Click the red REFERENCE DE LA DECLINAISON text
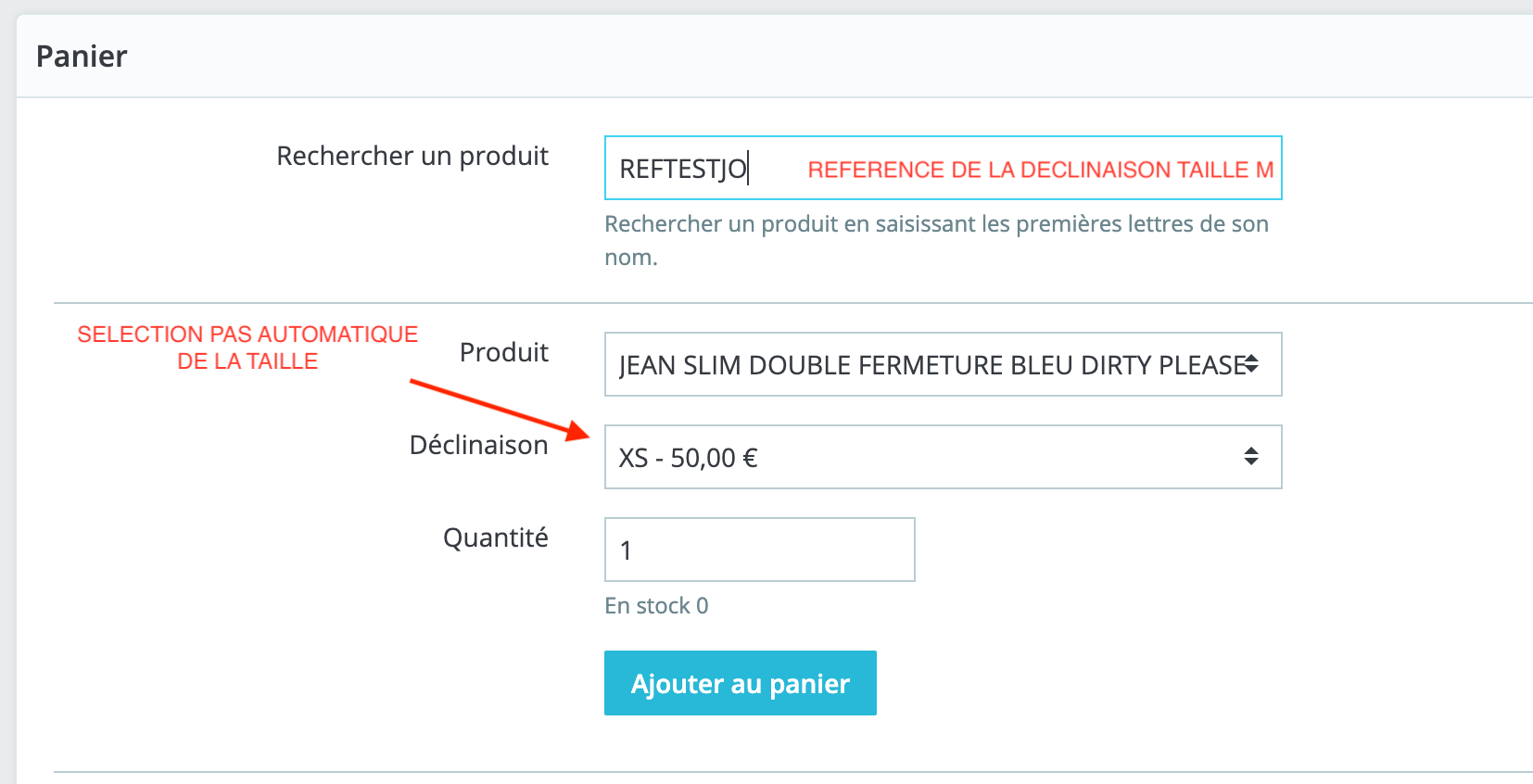 coord(1040,171)
